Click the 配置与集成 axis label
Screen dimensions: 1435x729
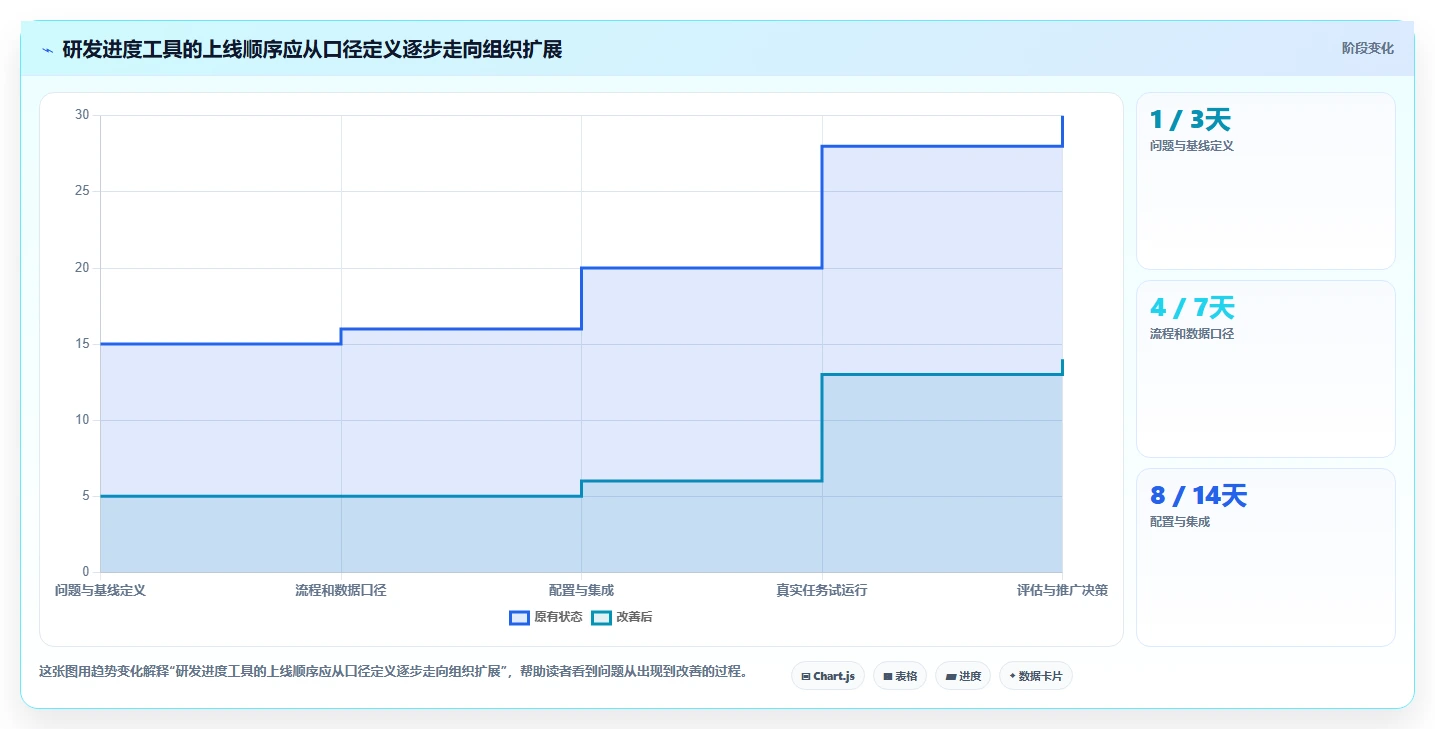click(x=581, y=590)
